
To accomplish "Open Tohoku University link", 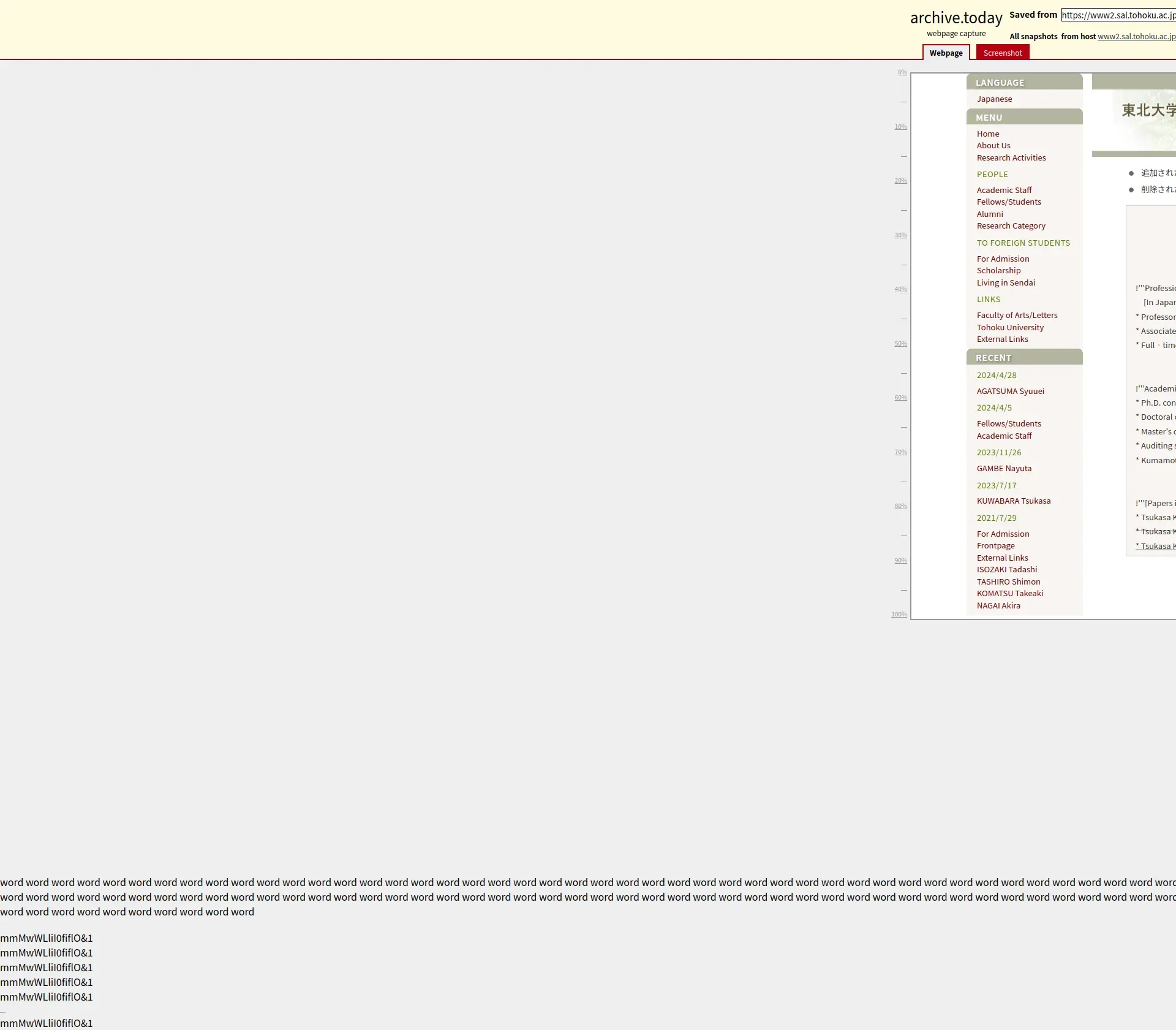I will [x=1009, y=327].
